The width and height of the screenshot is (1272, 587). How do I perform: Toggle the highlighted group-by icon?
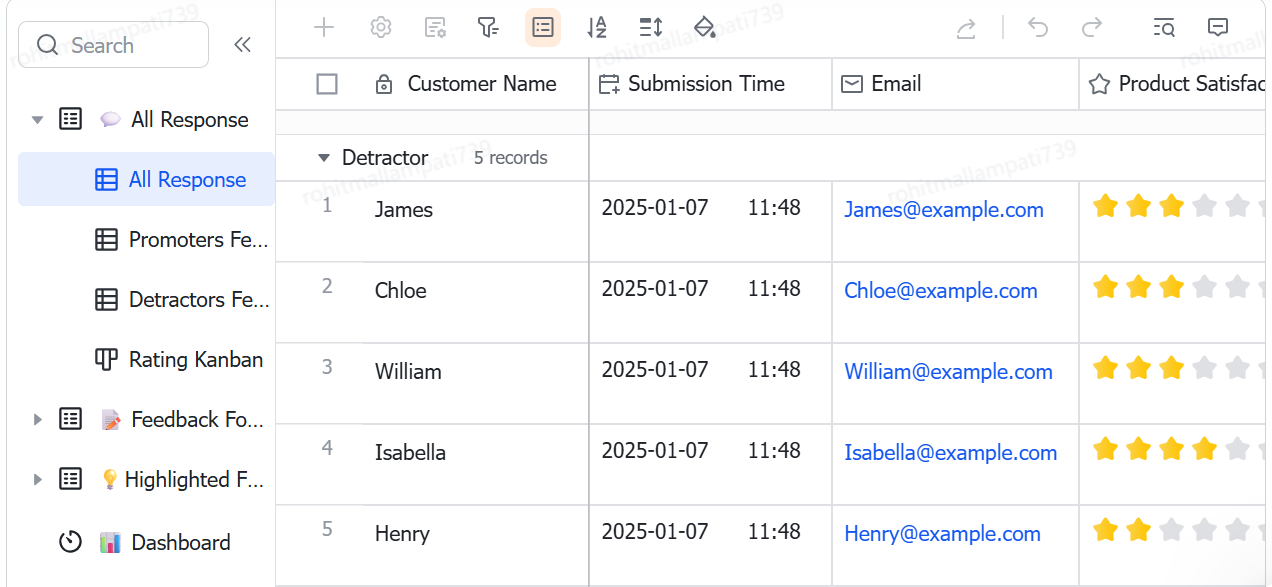(x=543, y=28)
